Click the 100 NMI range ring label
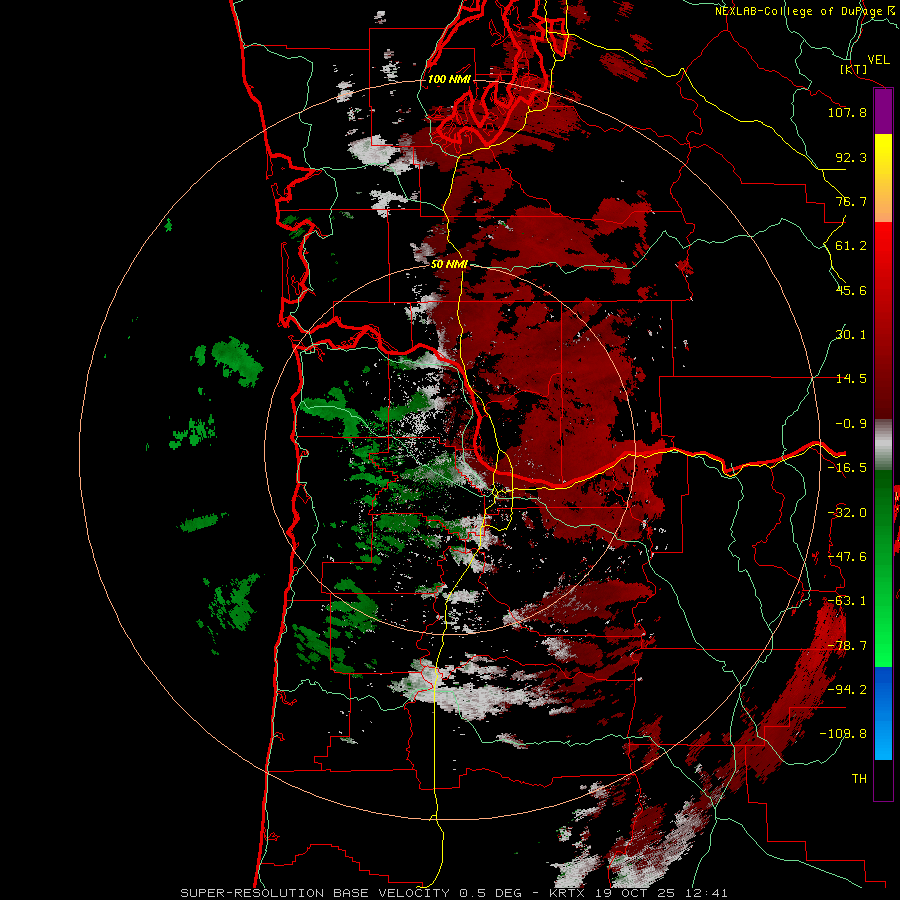The image size is (900, 900). point(449,79)
